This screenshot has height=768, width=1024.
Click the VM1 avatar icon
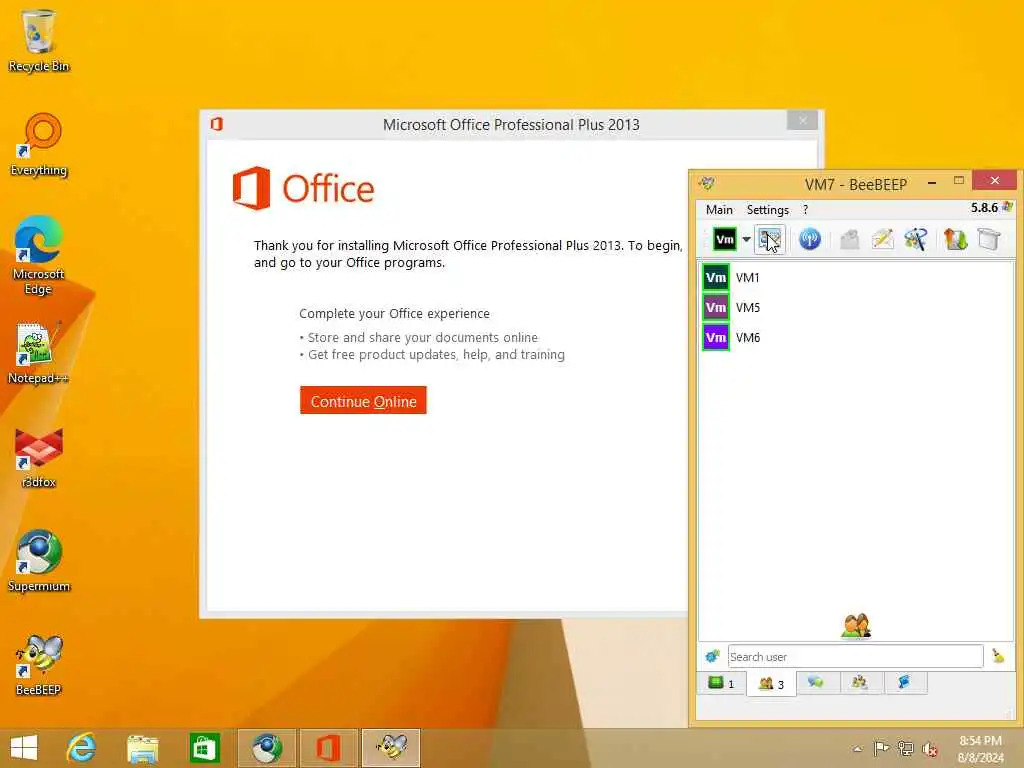click(x=716, y=278)
